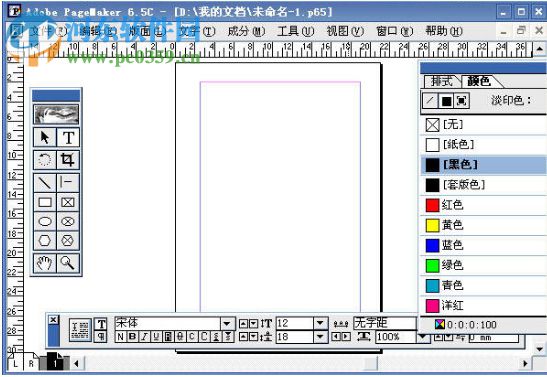
Task: Nudge font size down arrow
Action: (x=253, y=324)
